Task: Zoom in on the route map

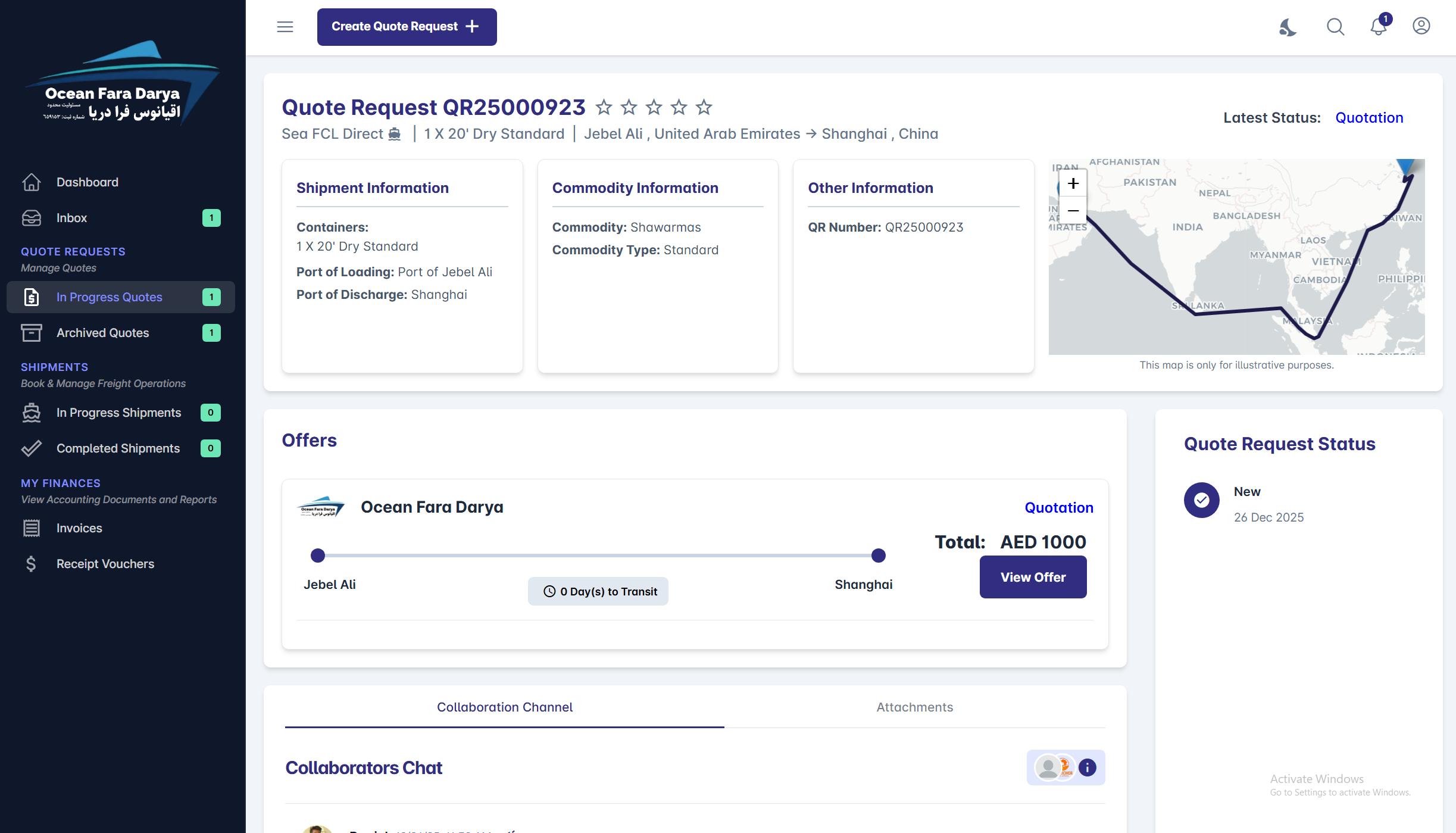Action: tap(1073, 184)
